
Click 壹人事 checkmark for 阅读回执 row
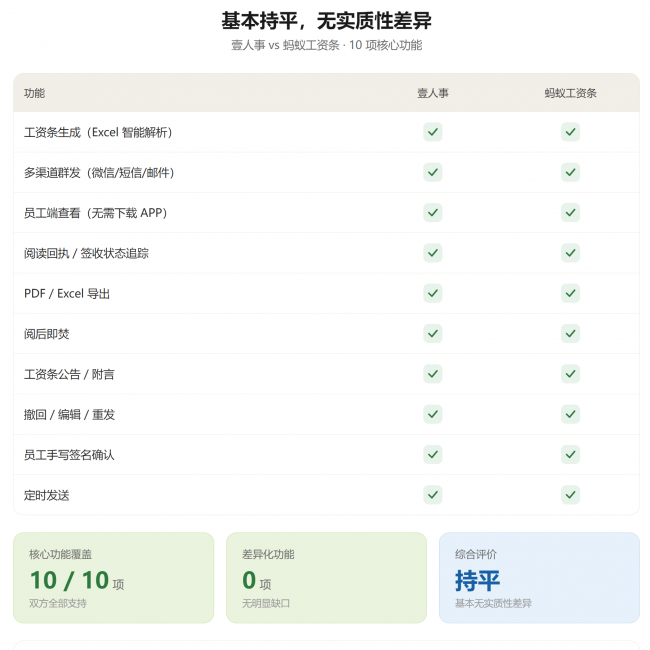(432, 253)
